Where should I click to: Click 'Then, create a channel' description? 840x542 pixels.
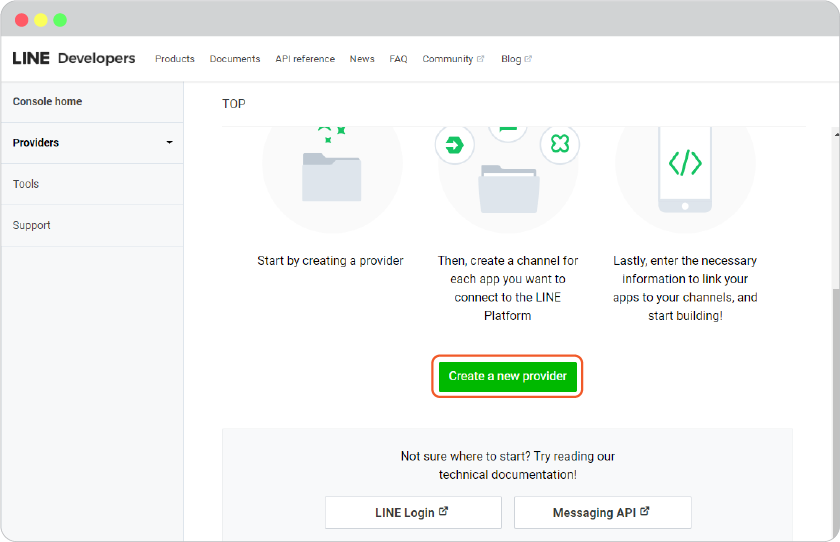coord(508,288)
